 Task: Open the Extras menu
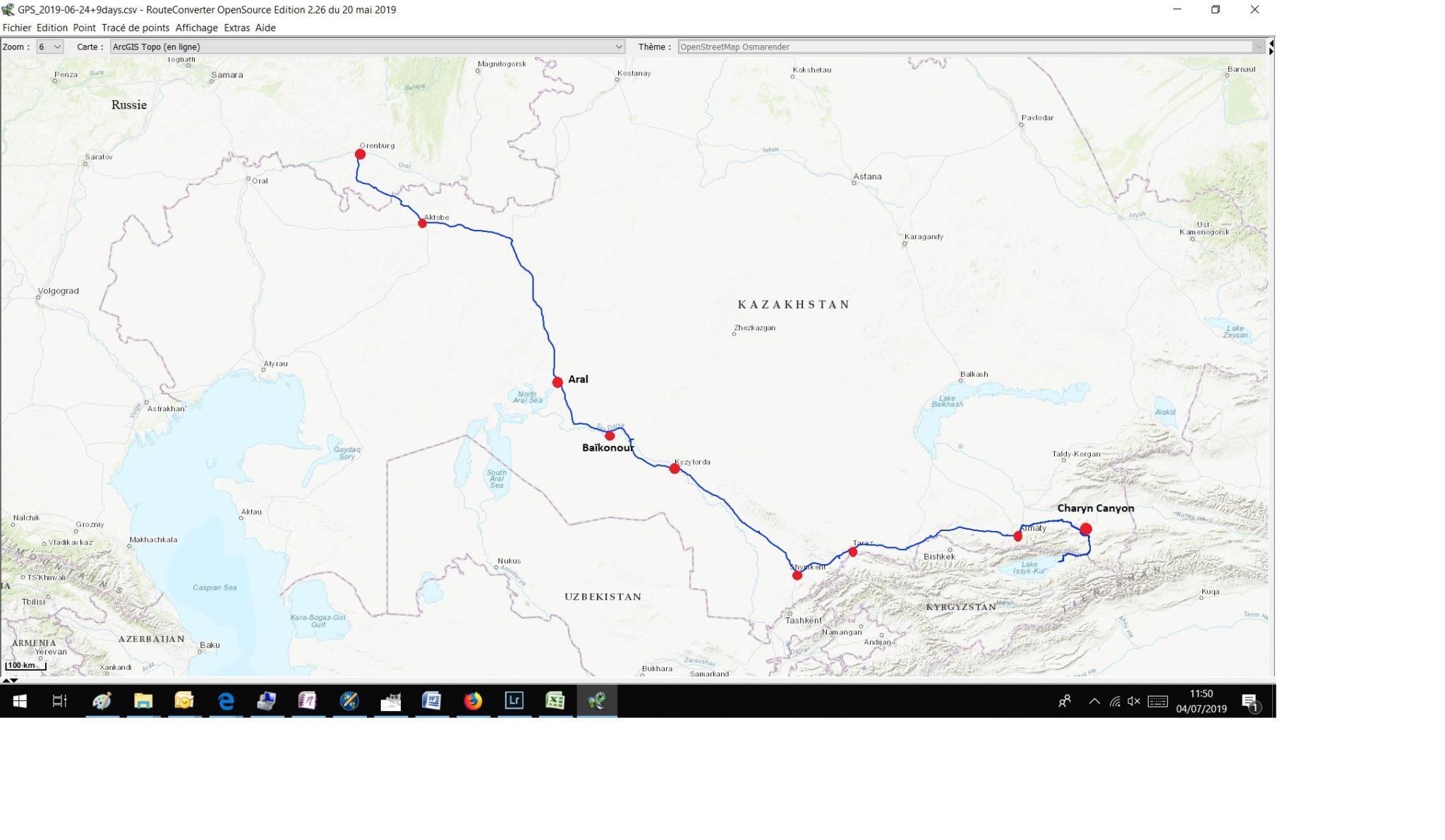[236, 28]
